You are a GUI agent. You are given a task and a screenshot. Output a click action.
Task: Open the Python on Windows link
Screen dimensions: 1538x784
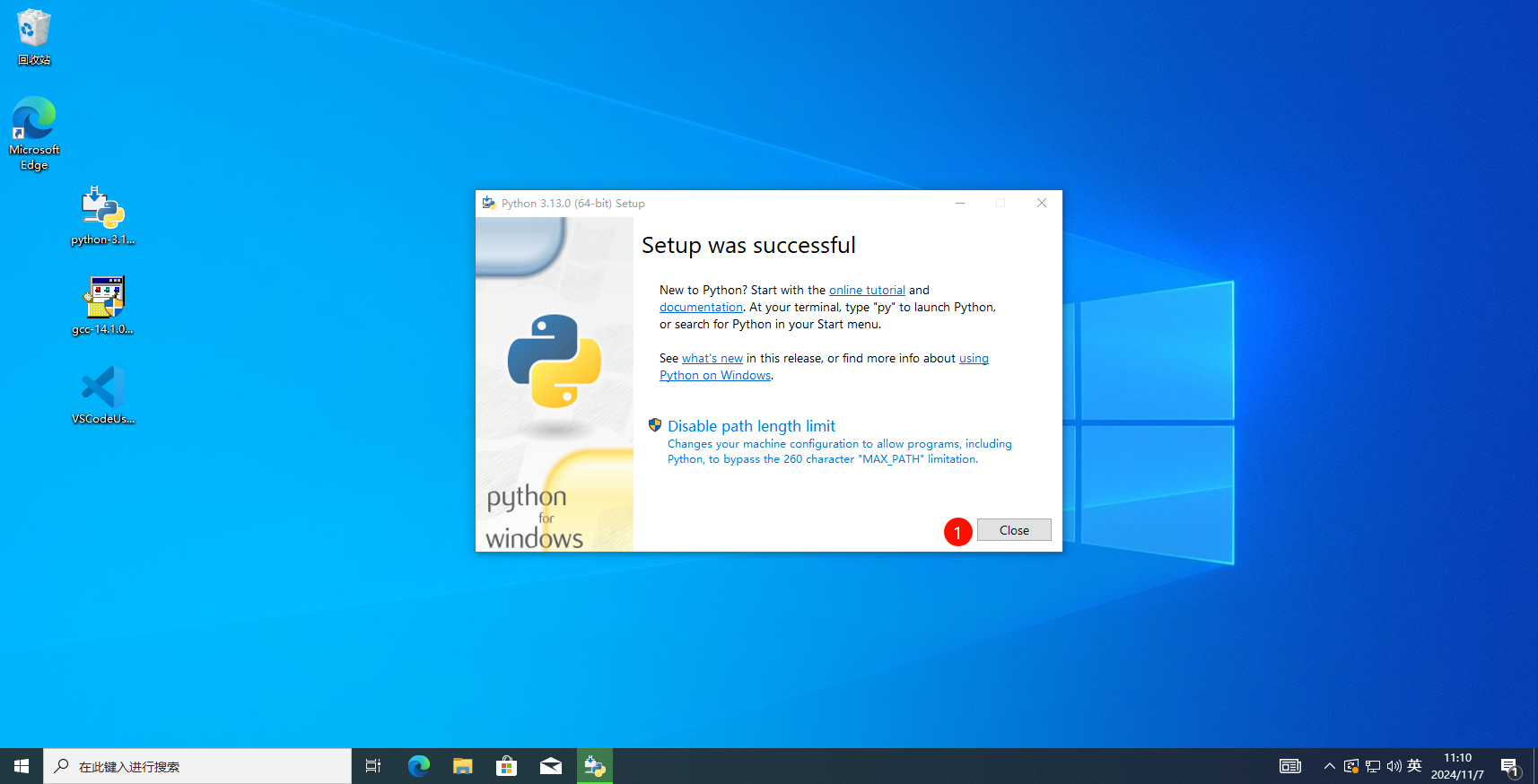[x=715, y=375]
